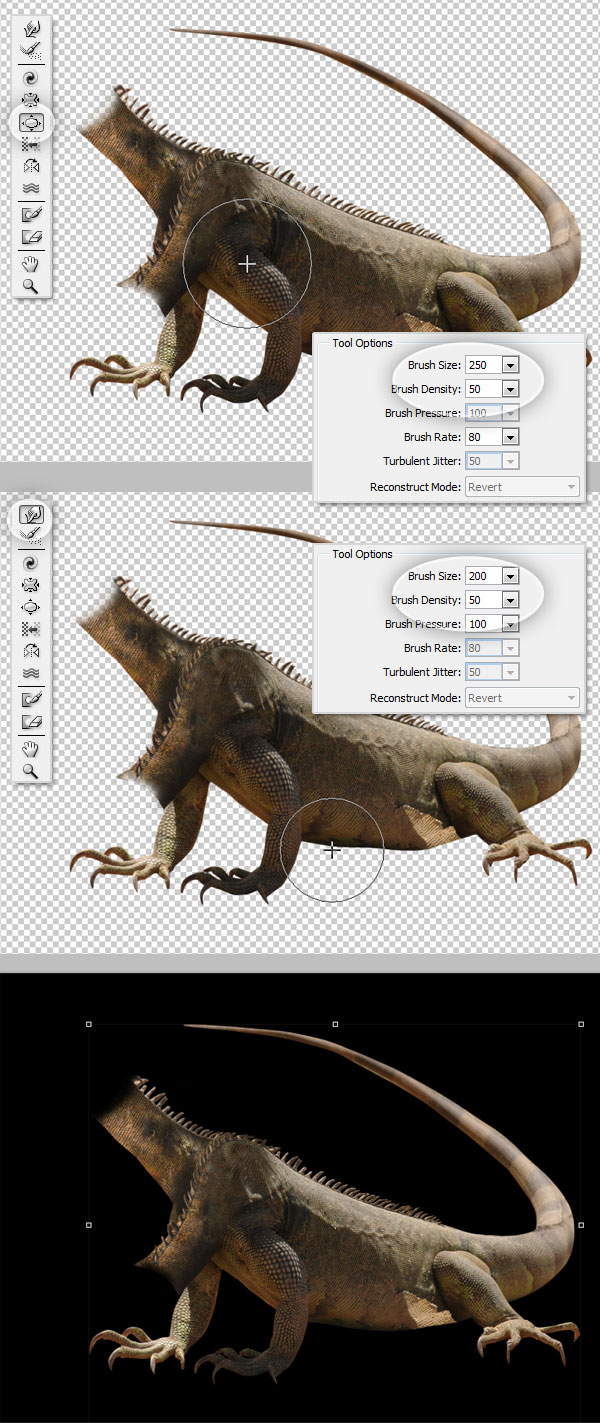Select Bloat tool in middle screenshot toolbar
Viewport: 600px width, 1423px height.
(31, 607)
